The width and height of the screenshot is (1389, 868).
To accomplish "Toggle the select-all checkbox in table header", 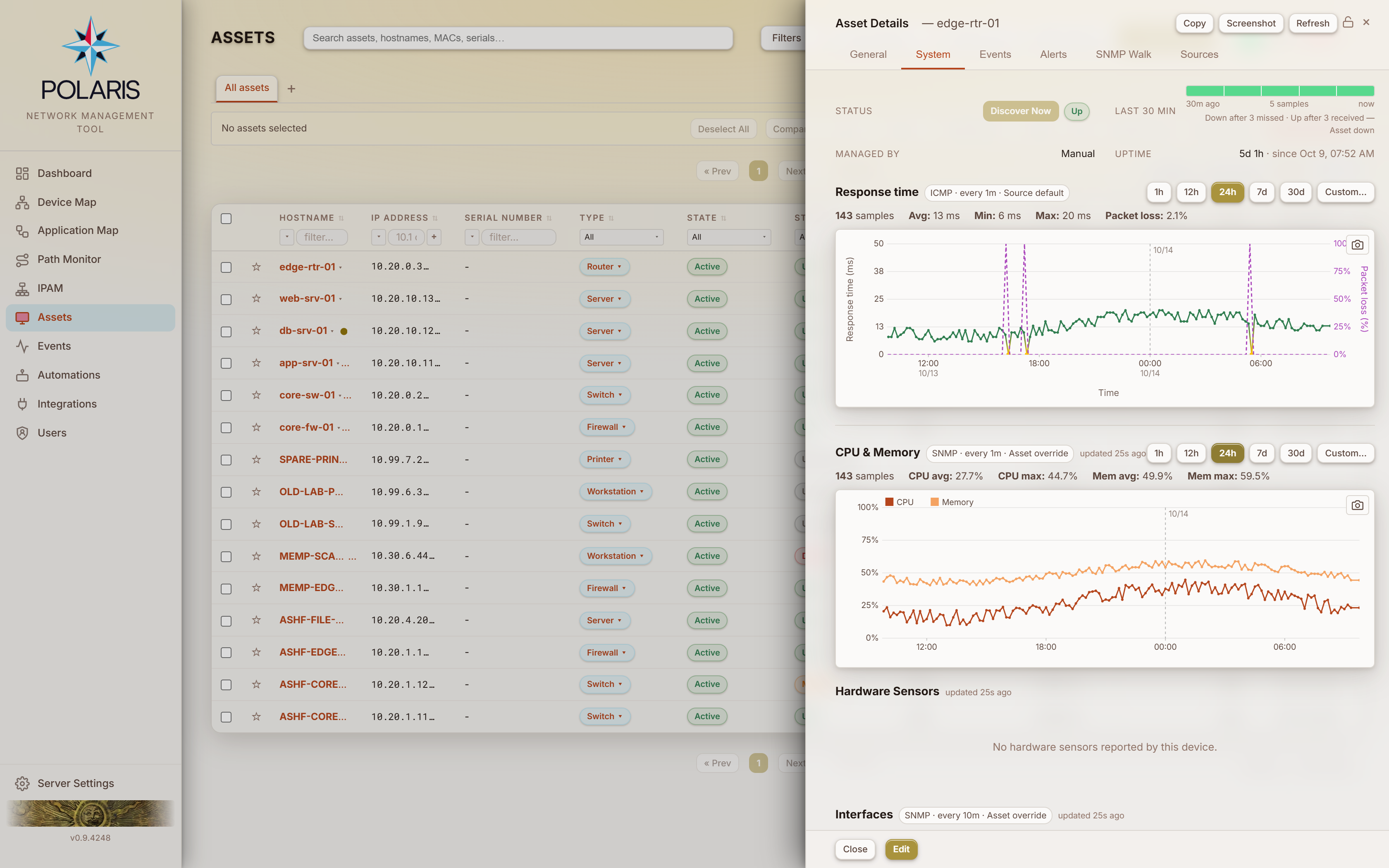I will 226,219.
